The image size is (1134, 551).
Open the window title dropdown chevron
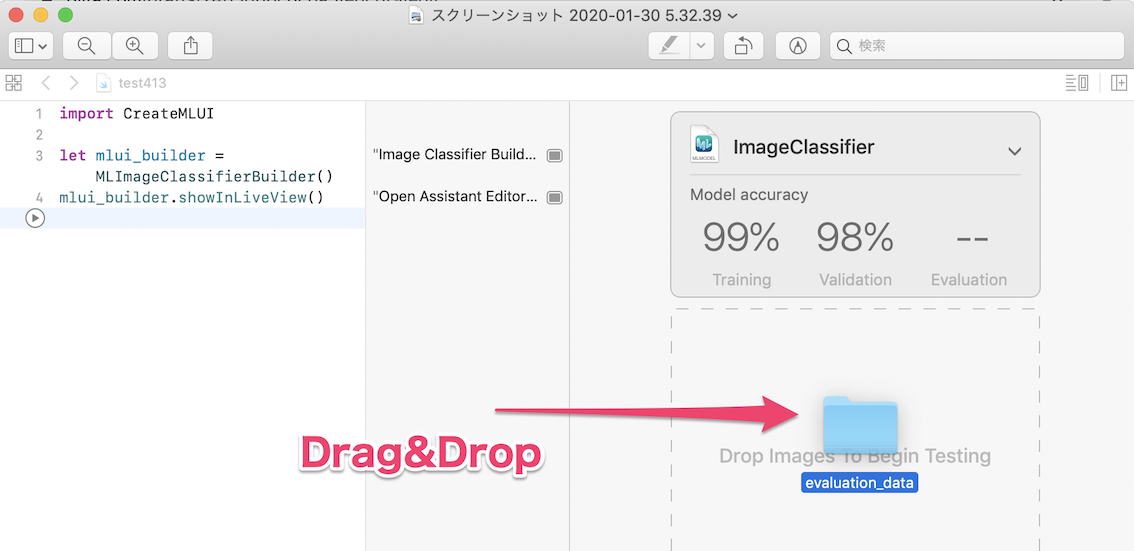tap(733, 15)
